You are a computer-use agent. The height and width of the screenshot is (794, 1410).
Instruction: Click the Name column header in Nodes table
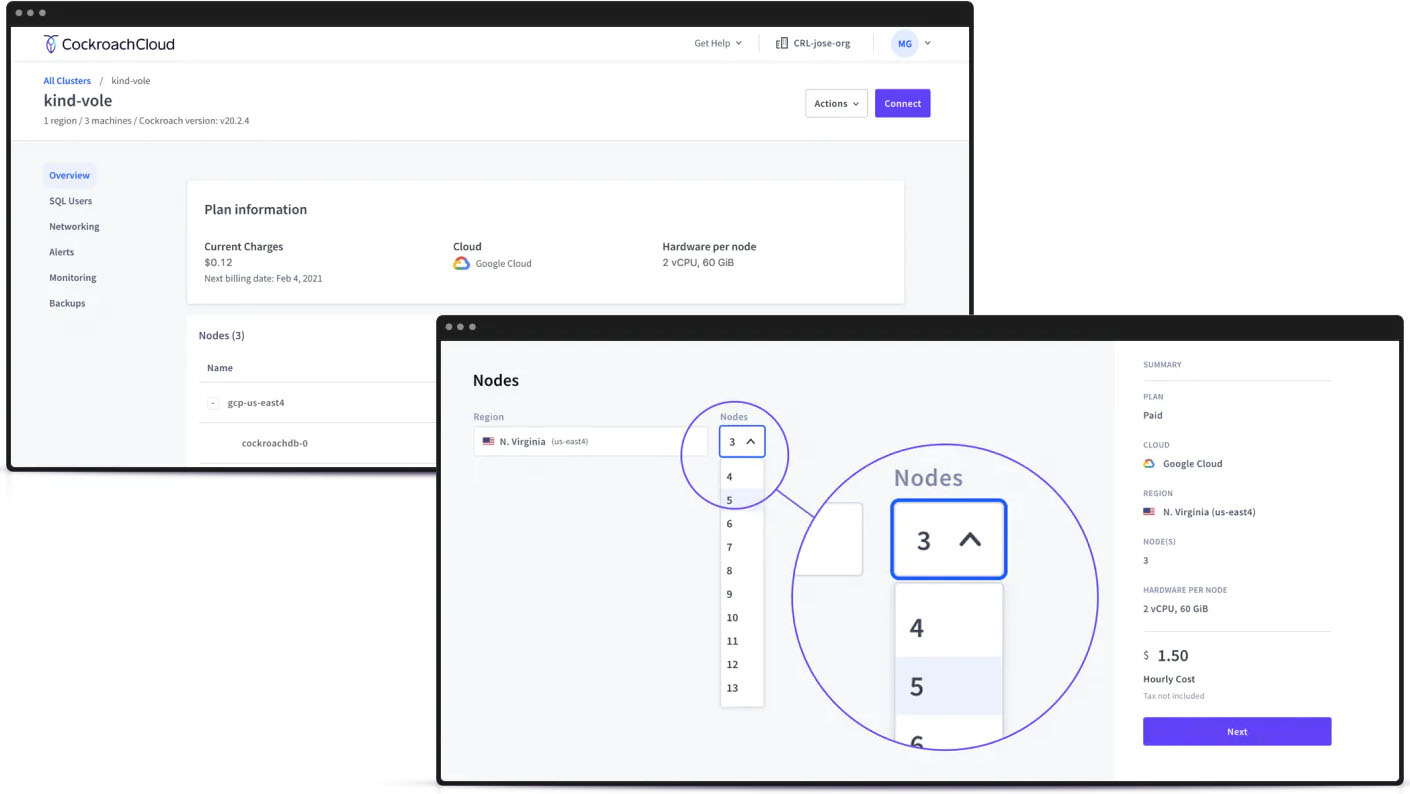point(220,368)
